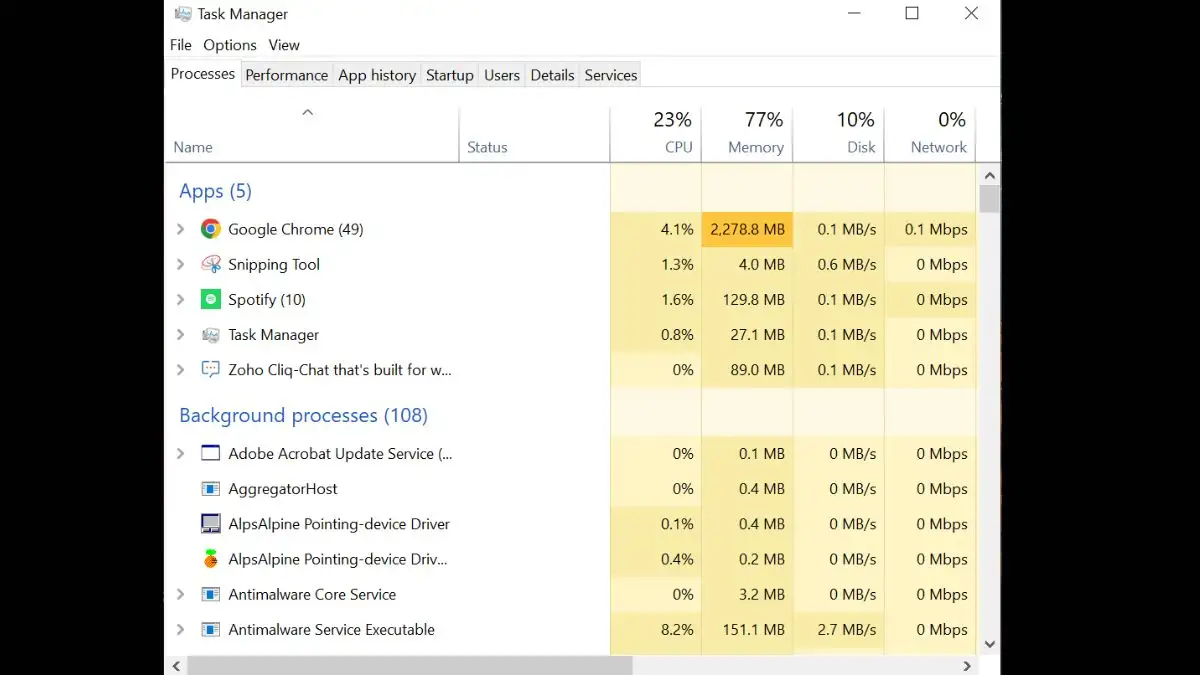Click the Adobe Acrobat Update Service icon

tap(210, 453)
